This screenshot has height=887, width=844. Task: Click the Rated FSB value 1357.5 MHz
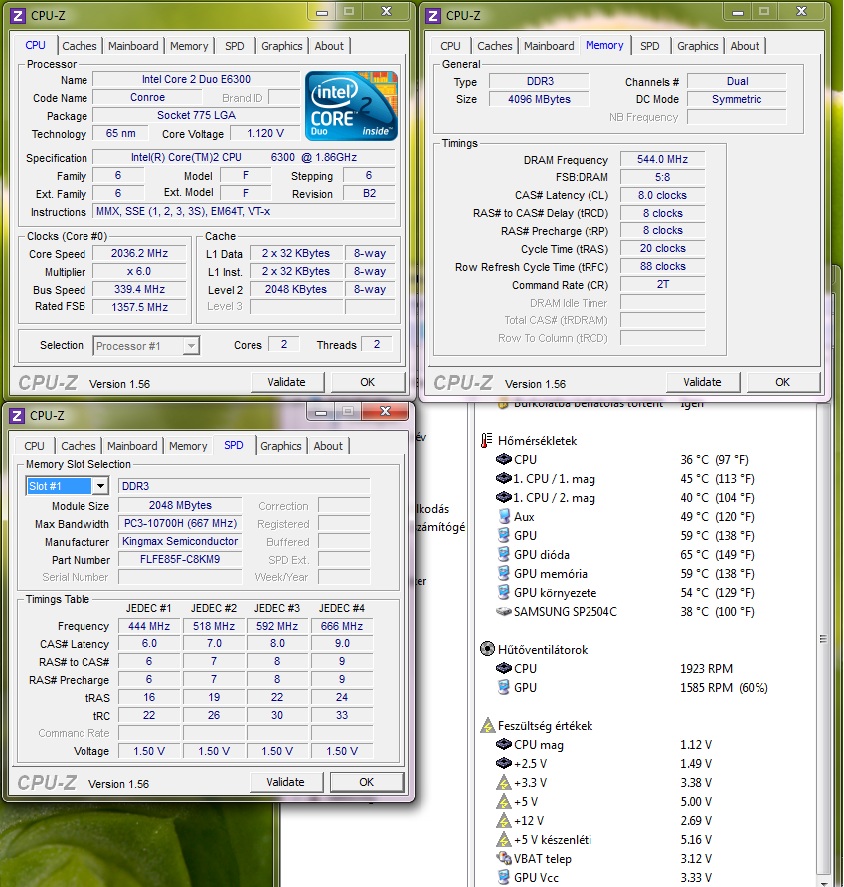pyautogui.click(x=139, y=307)
